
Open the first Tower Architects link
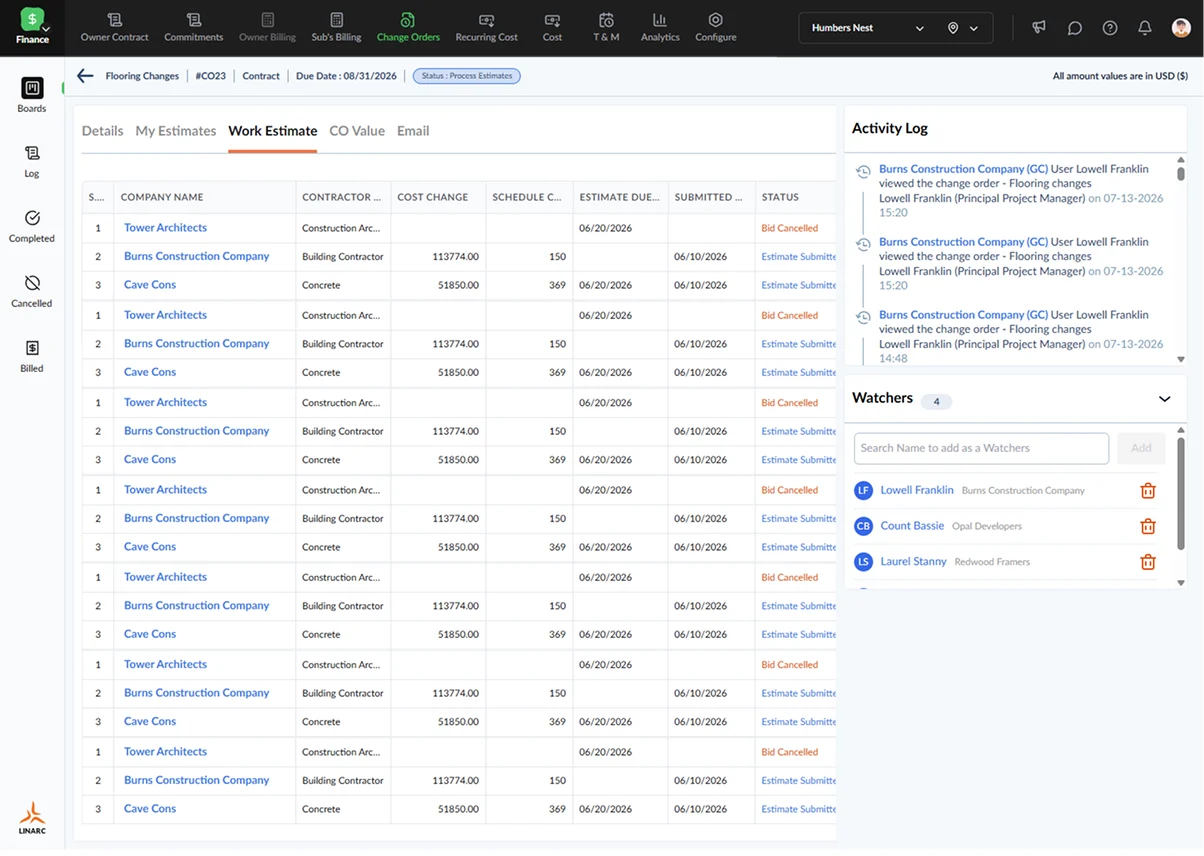pos(165,228)
